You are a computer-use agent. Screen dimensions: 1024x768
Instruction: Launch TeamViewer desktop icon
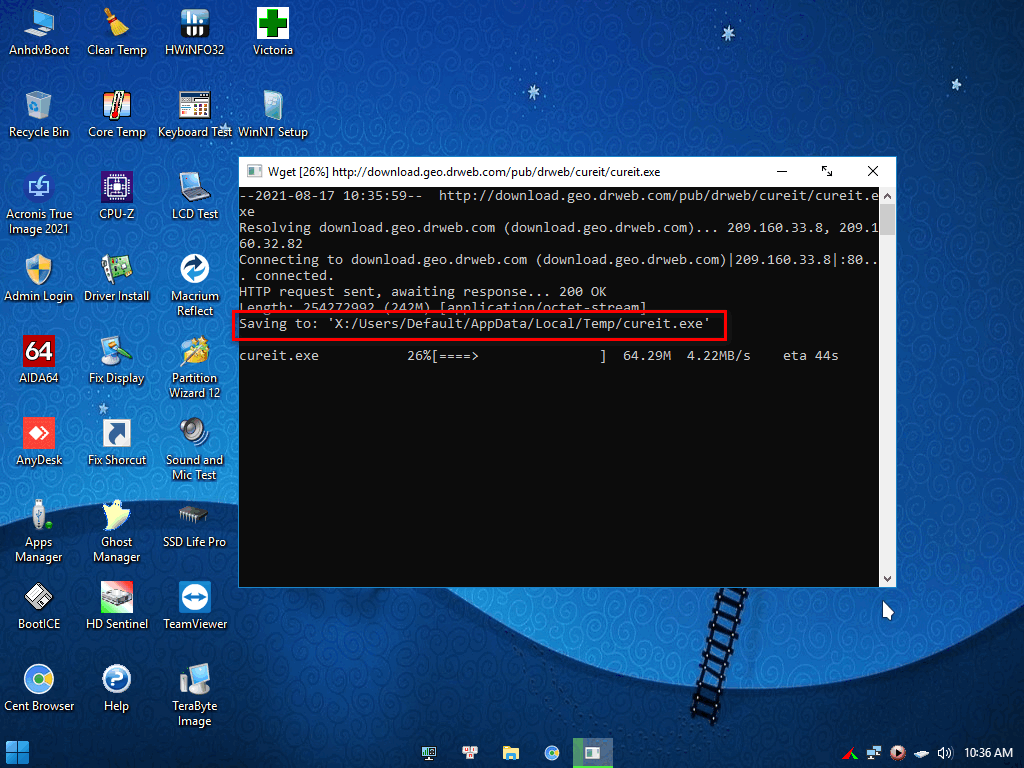(195, 606)
